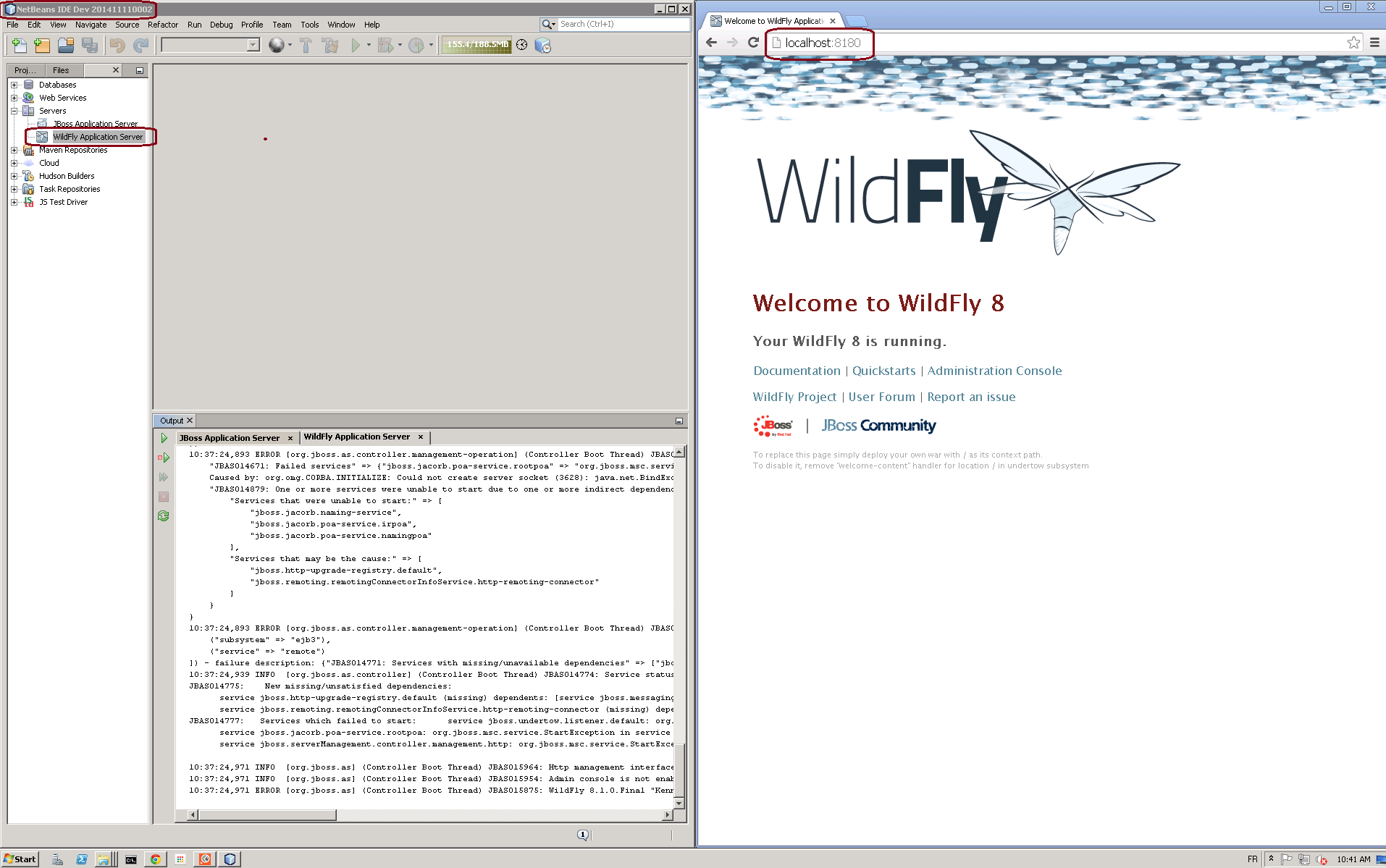Image resolution: width=1386 pixels, height=868 pixels.
Task: Open the File menu
Action: point(12,25)
